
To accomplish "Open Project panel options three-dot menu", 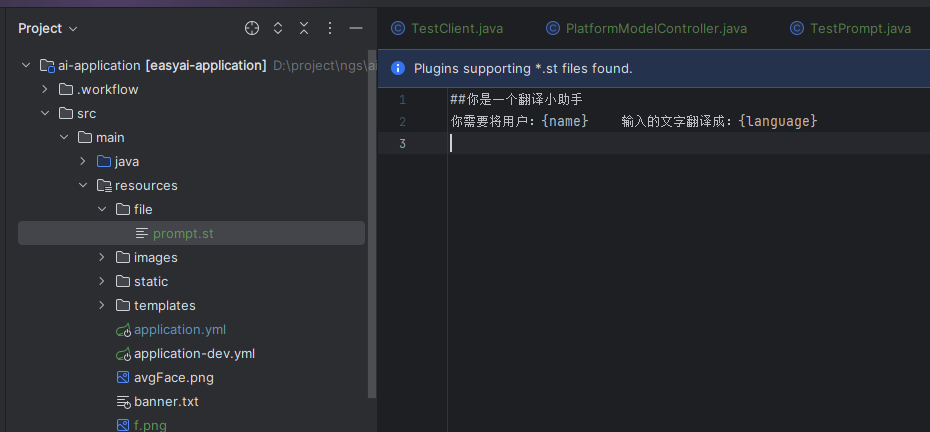I will [330, 28].
